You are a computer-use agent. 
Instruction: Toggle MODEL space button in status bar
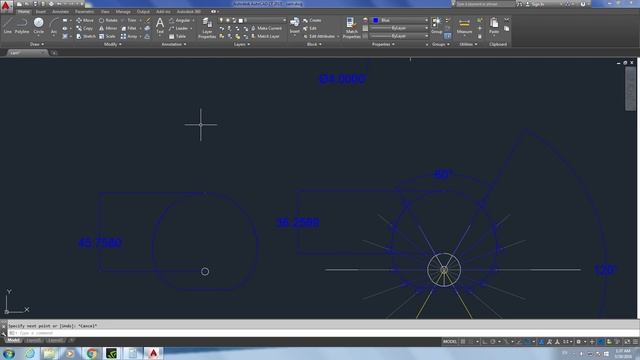(x=449, y=342)
